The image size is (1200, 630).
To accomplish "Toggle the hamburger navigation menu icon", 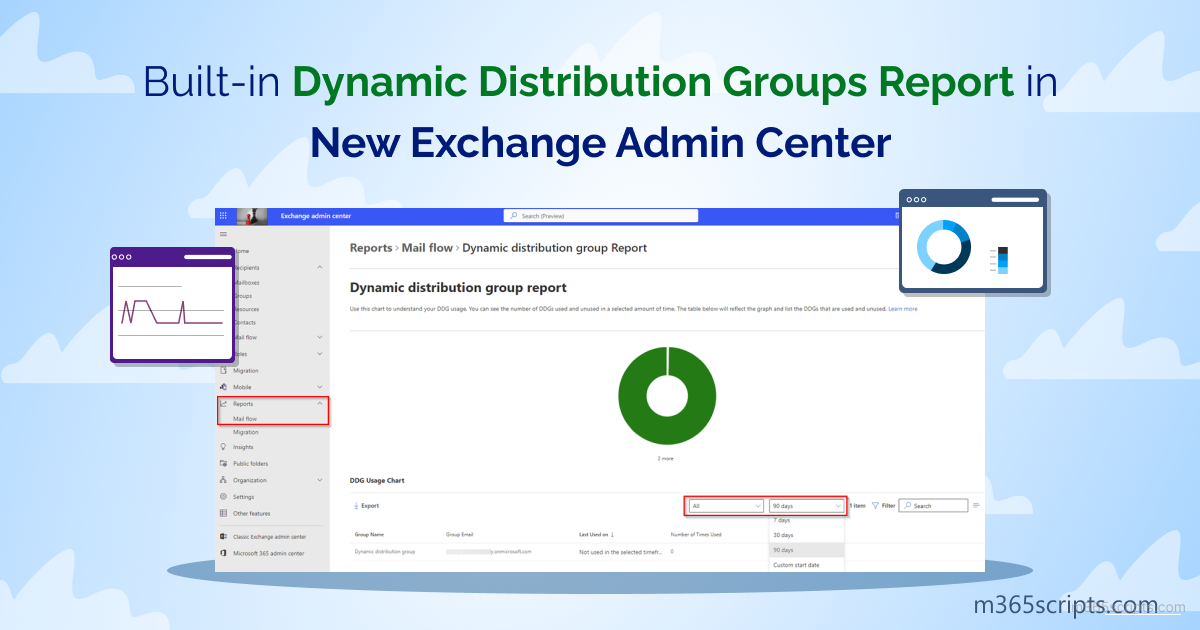I will [x=223, y=233].
